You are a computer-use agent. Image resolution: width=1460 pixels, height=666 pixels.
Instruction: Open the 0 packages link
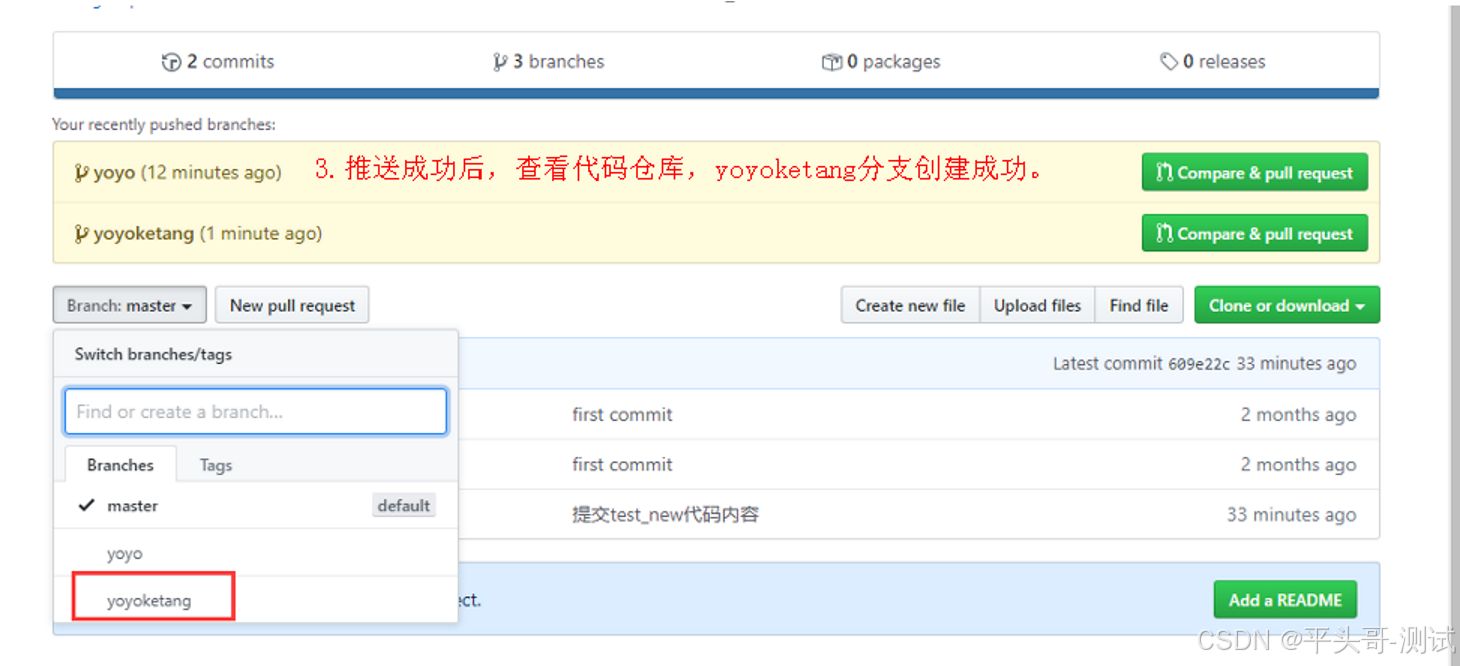click(x=881, y=62)
